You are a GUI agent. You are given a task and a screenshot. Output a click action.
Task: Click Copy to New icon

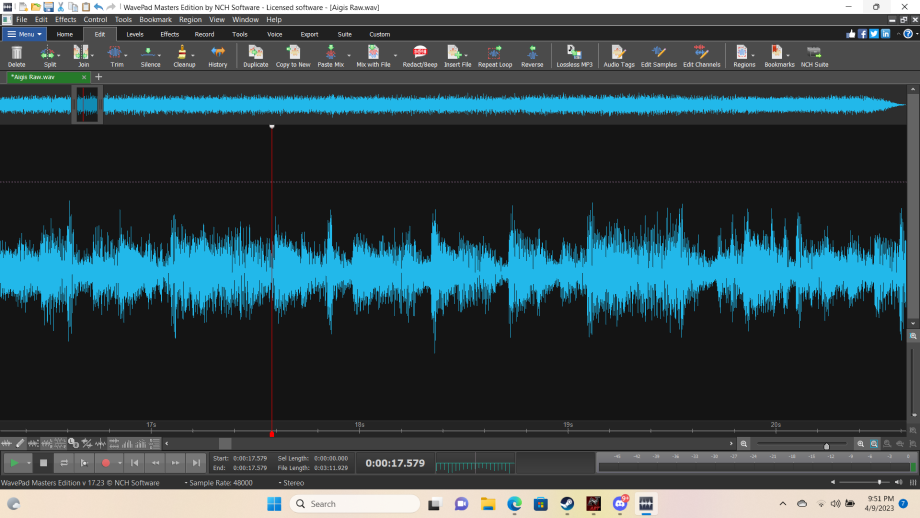click(293, 56)
